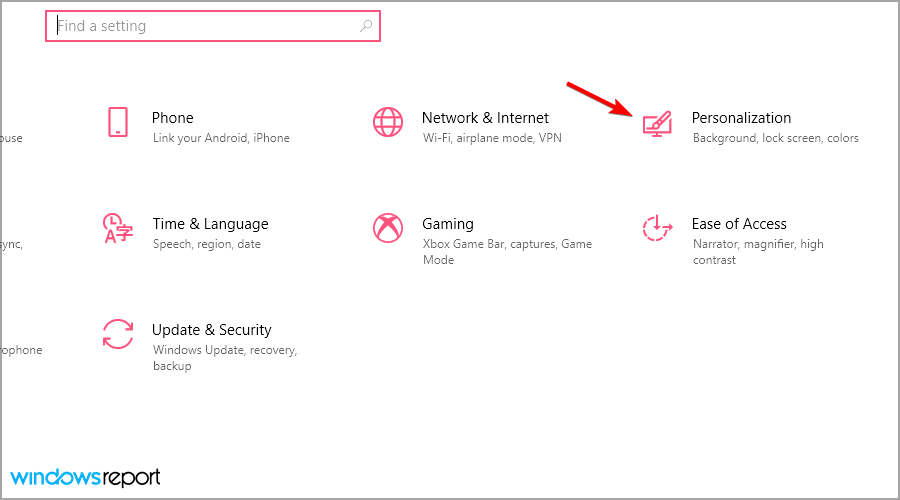Screen dimensions: 900x500
Task: Go to Update & Security title
Action: point(211,330)
